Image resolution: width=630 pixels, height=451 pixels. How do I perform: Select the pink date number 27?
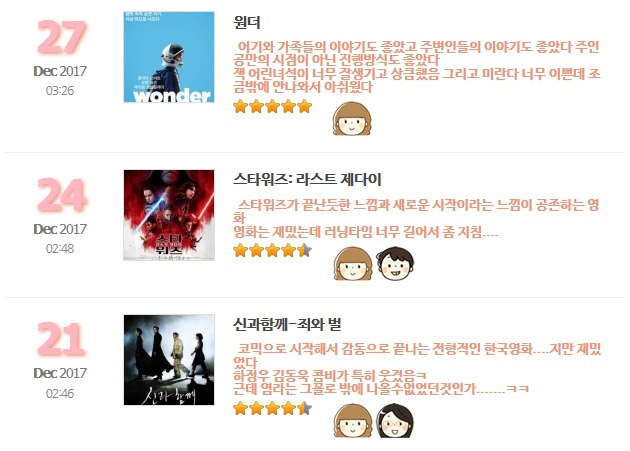click(x=61, y=37)
